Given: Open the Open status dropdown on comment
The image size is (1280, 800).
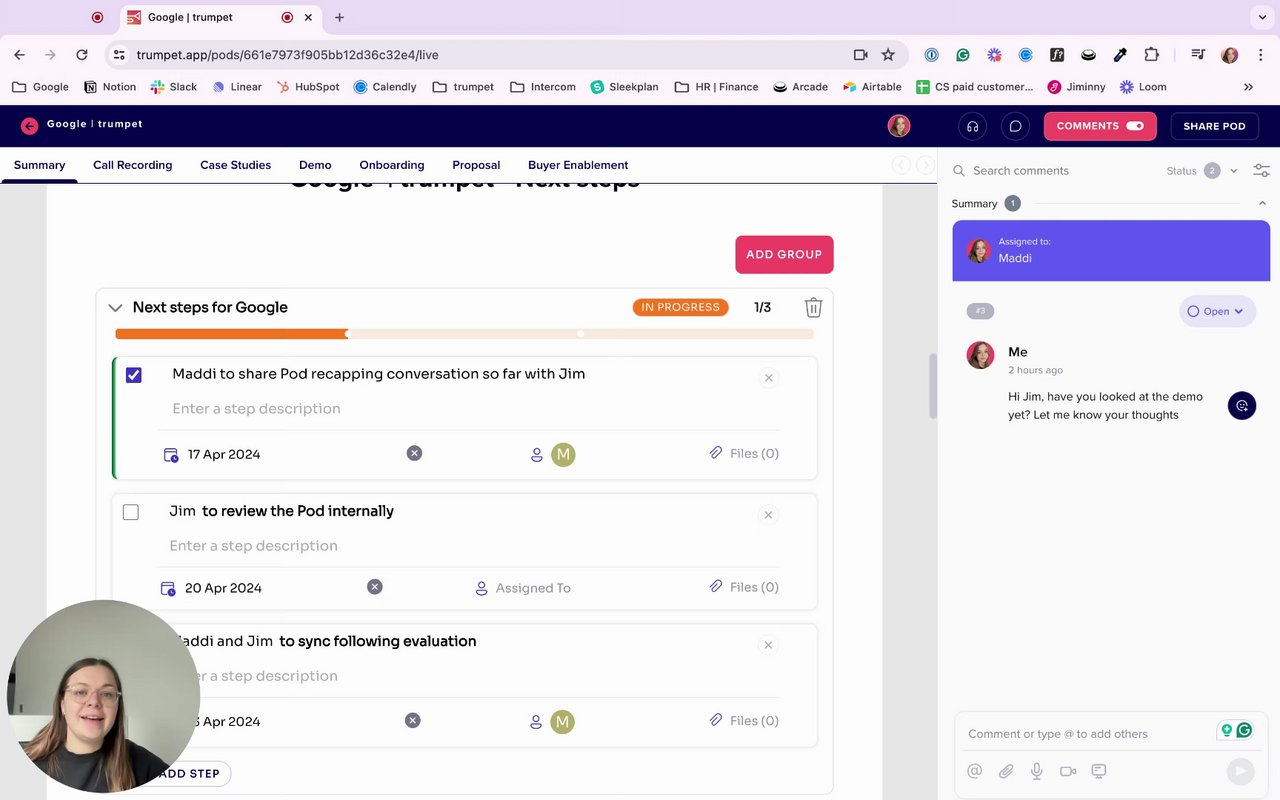Looking at the screenshot, I should 1217,311.
